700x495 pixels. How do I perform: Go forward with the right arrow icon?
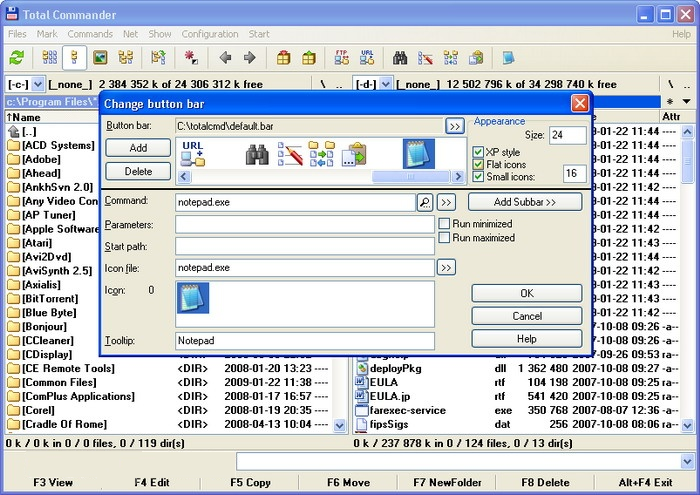tap(250, 58)
